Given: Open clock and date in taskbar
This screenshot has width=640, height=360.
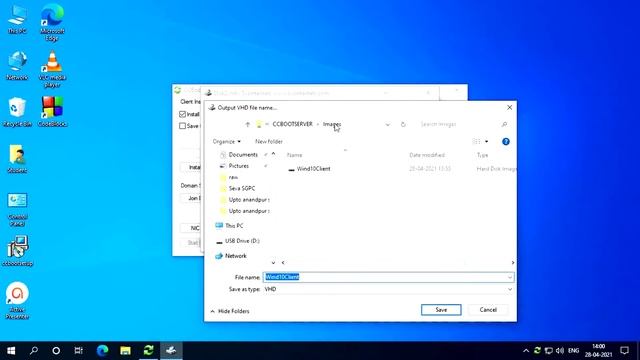Looking at the screenshot, I should tap(598, 351).
